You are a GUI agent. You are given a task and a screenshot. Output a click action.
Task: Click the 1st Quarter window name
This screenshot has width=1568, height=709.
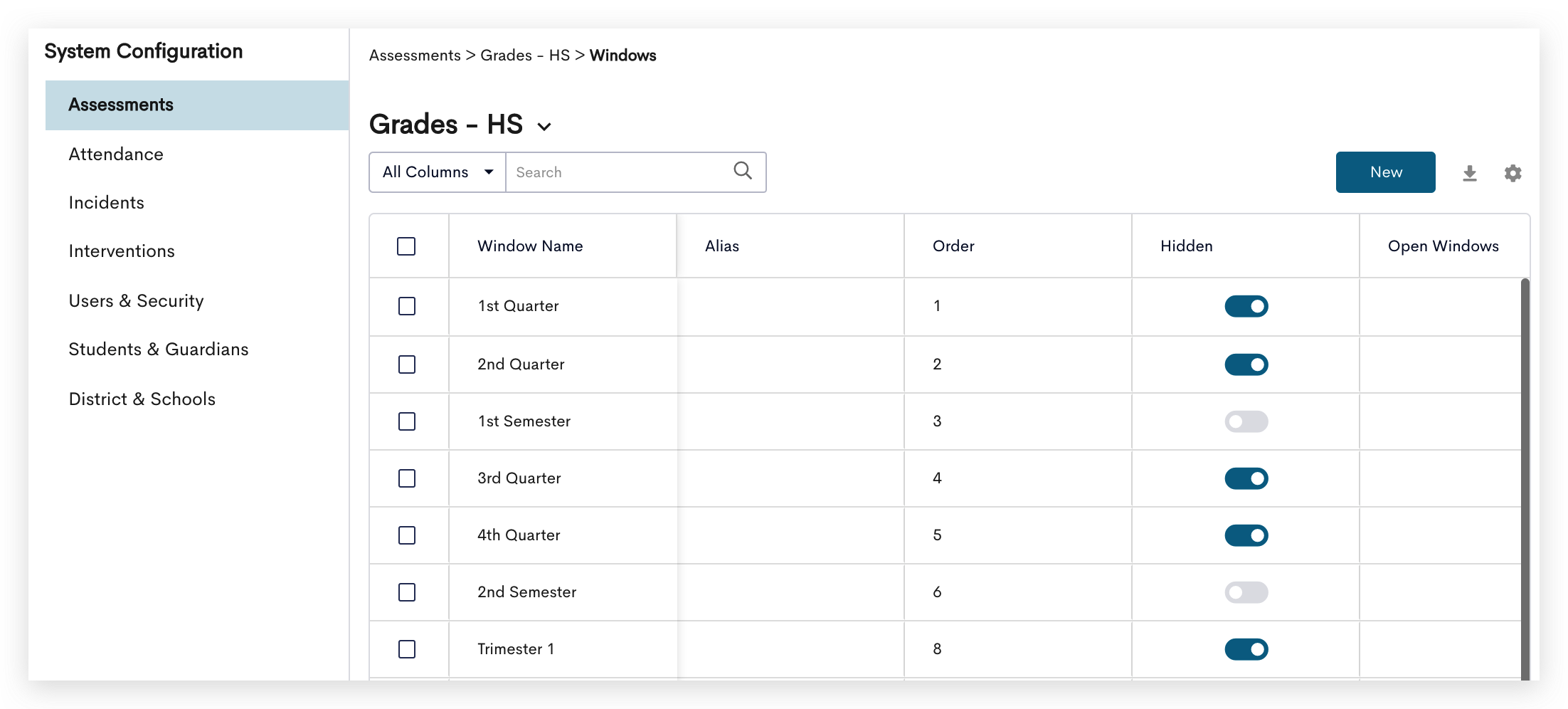[518, 306]
